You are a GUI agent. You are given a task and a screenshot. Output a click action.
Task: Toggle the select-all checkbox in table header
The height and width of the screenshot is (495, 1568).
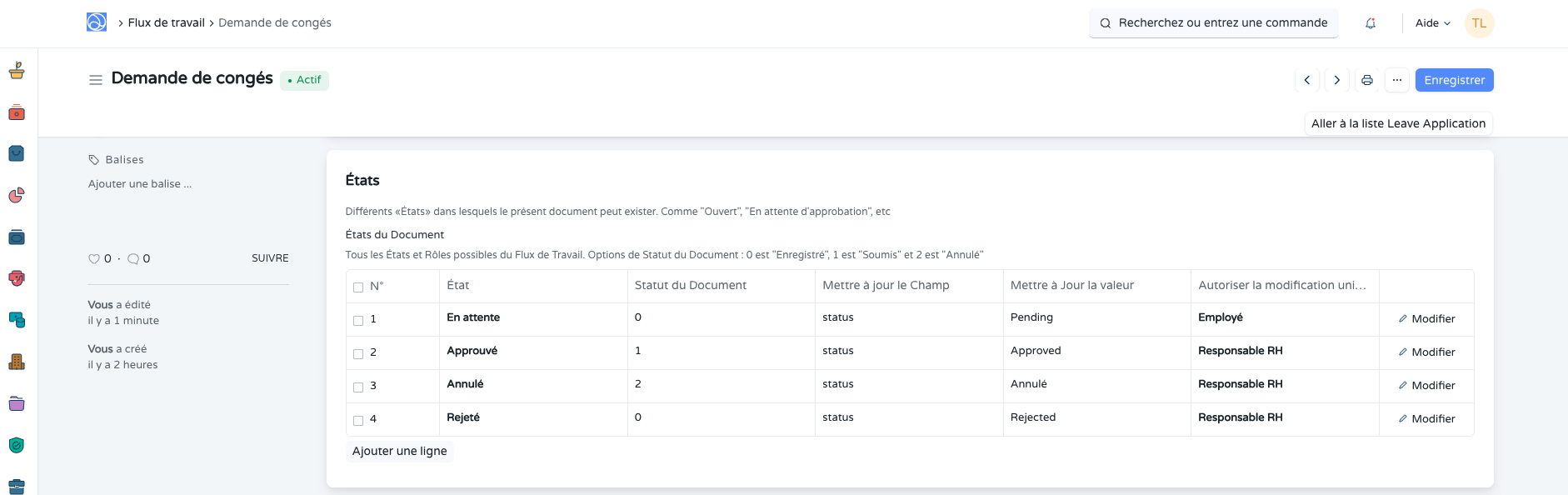click(358, 287)
